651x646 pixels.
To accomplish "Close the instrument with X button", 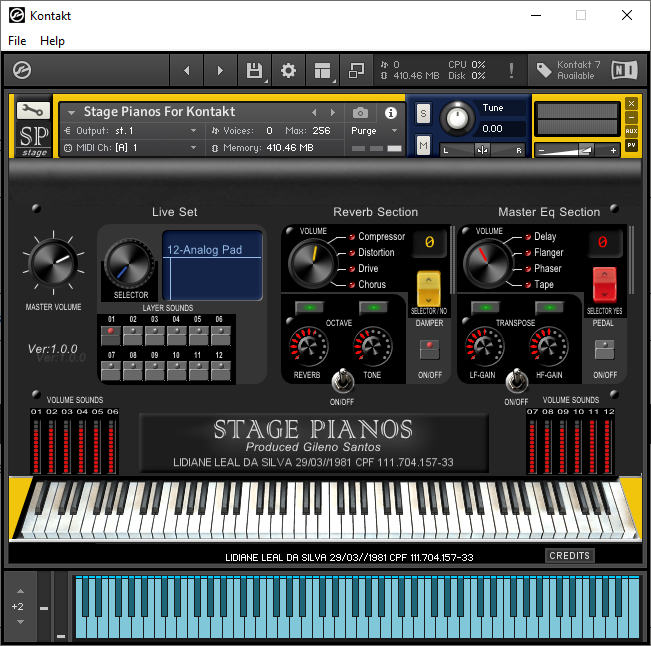I will coord(631,103).
